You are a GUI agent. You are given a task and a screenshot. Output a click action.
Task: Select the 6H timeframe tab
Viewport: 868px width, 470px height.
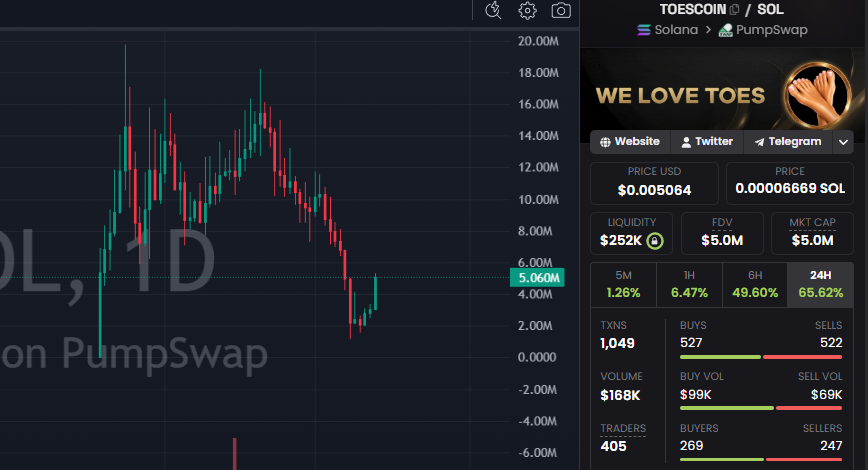tap(755, 285)
